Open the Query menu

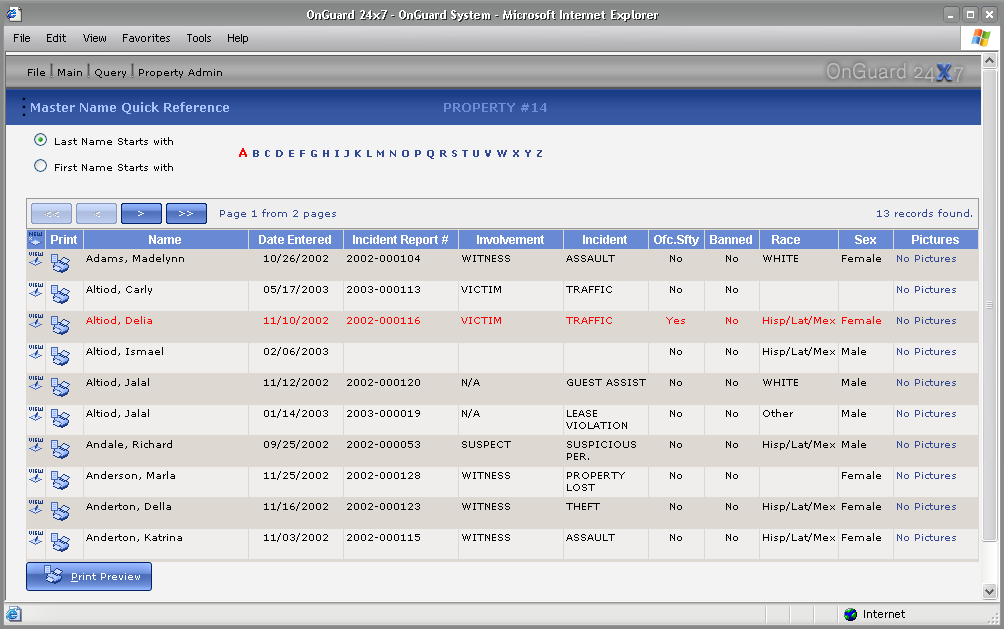click(x=110, y=72)
